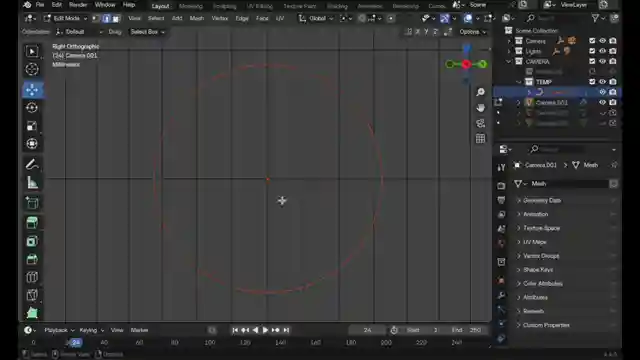The height and width of the screenshot is (360, 640).
Task: Select the Annotate tool
Action: coord(32,164)
